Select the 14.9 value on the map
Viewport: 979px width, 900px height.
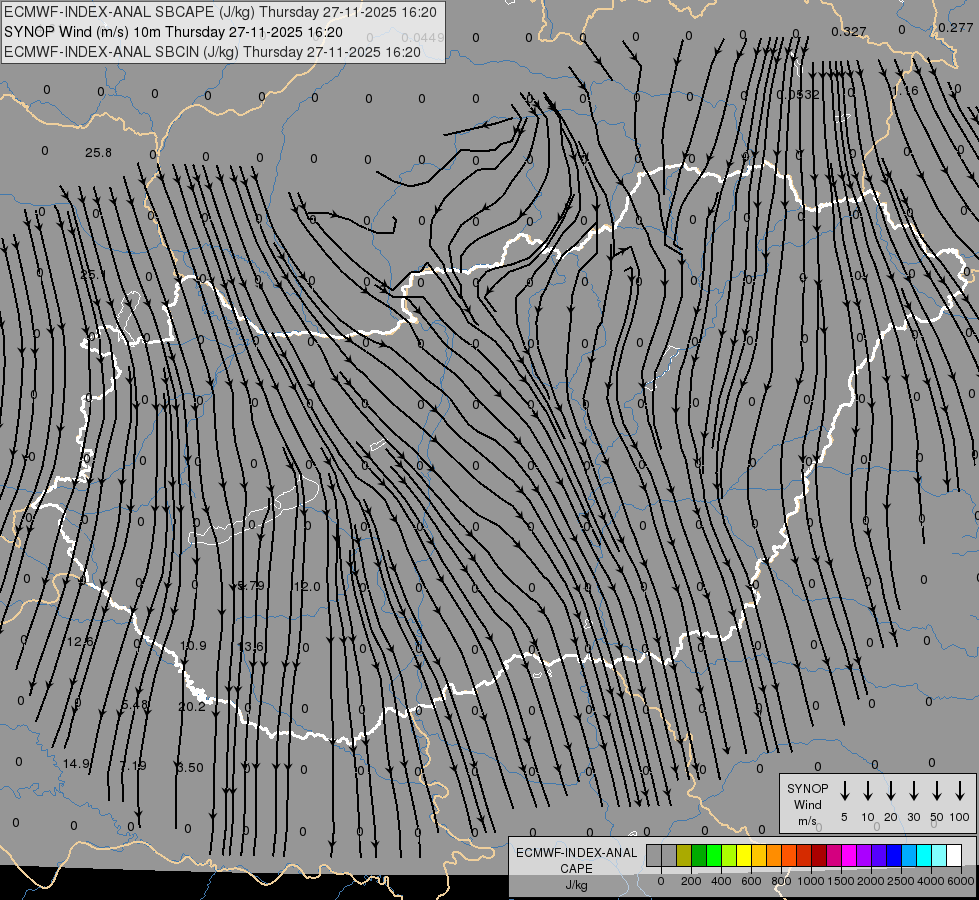point(76,764)
